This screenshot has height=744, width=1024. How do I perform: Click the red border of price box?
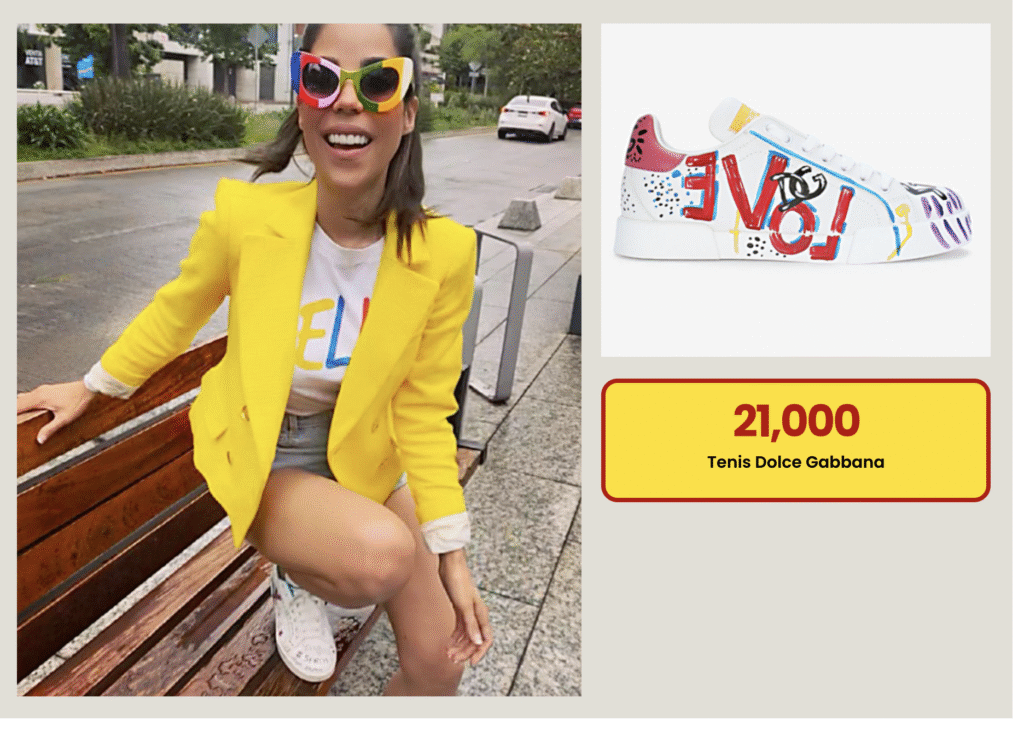pos(795,381)
